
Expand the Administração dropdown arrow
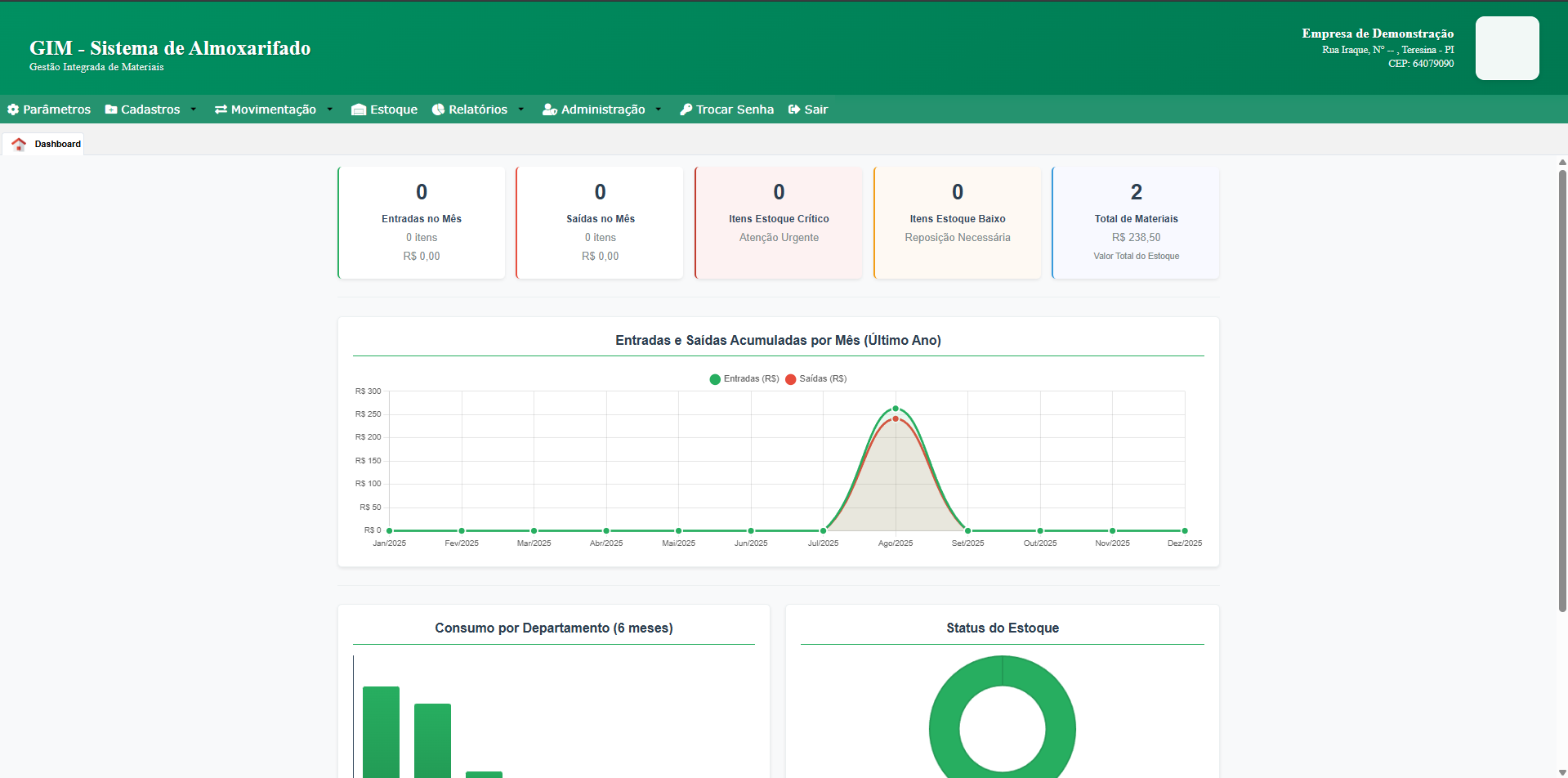(659, 110)
